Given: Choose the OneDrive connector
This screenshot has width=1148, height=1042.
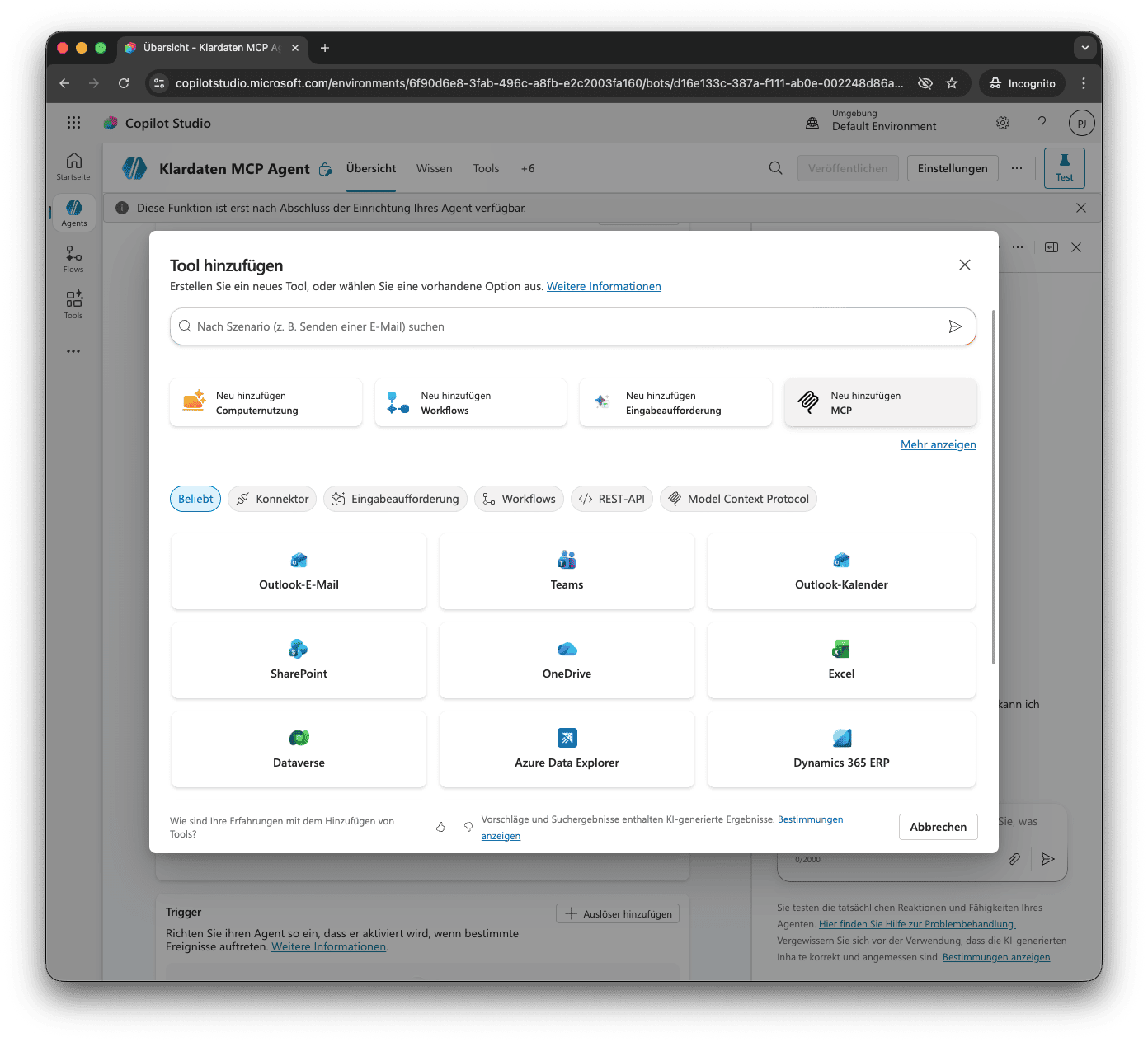Looking at the screenshot, I should pos(567,660).
